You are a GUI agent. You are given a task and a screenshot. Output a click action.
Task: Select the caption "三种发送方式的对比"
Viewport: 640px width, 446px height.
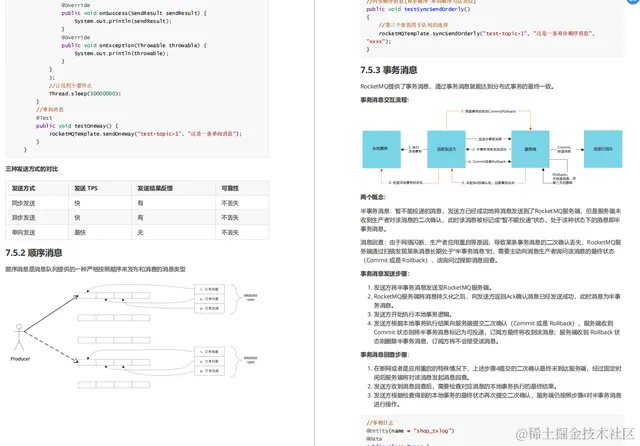31,169
